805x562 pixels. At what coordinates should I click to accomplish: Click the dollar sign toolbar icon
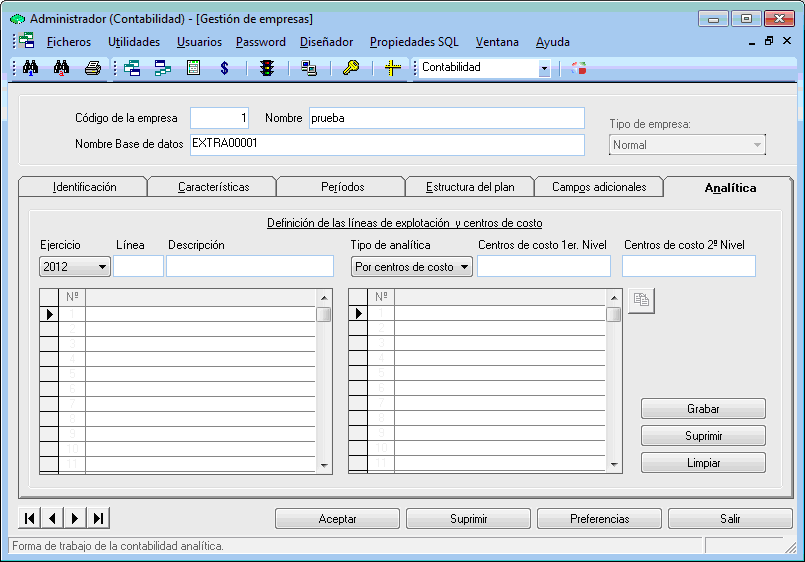point(225,68)
